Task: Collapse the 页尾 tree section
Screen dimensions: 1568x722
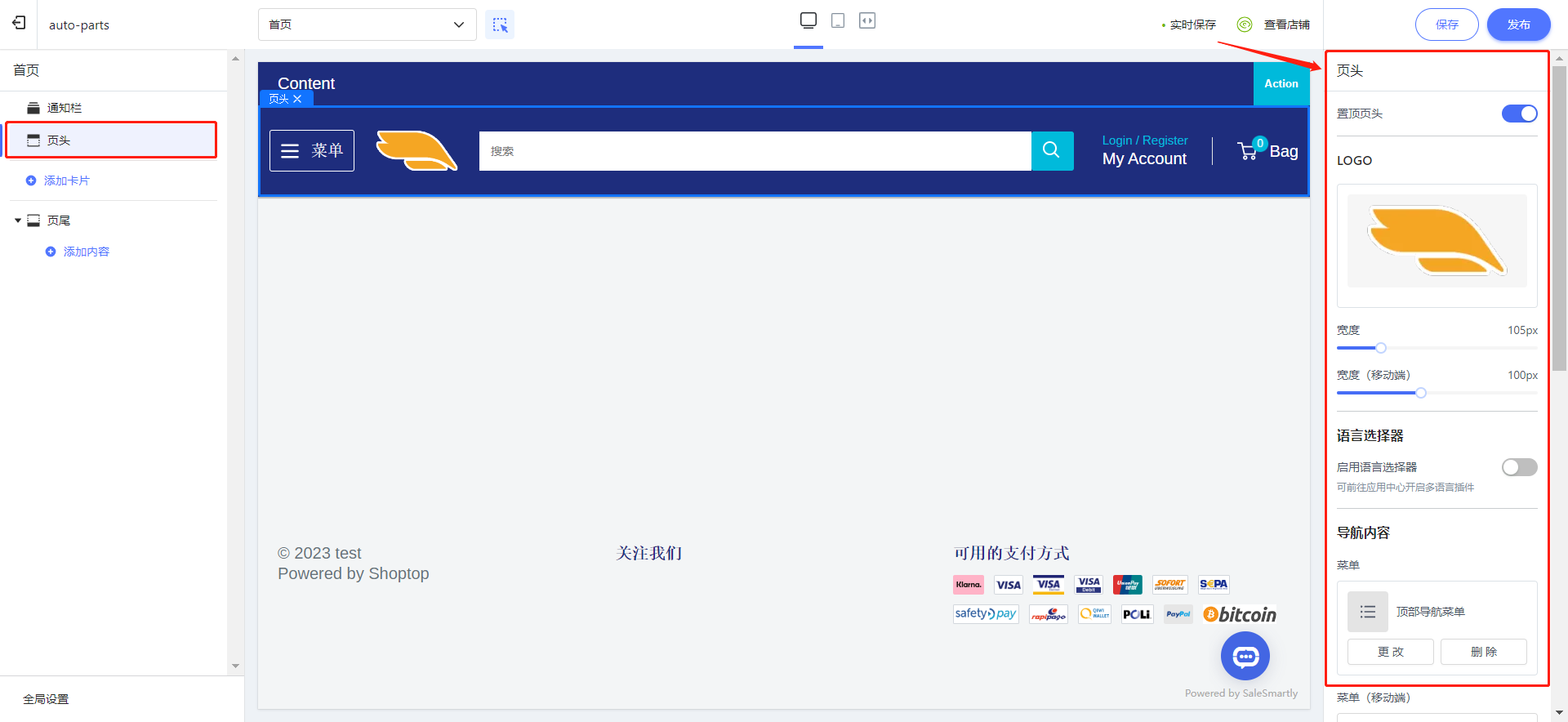Action: click(18, 221)
